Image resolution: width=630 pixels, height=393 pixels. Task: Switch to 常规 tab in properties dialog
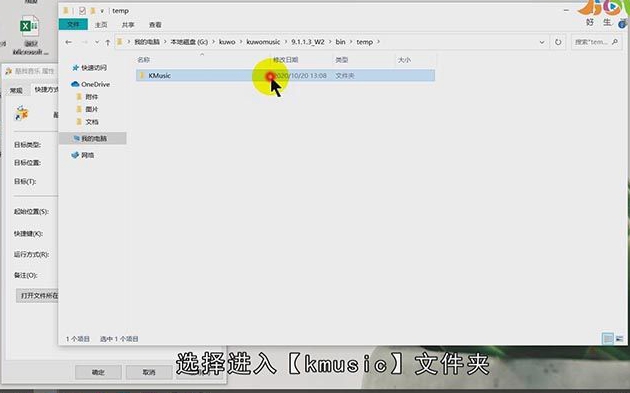coord(16,90)
